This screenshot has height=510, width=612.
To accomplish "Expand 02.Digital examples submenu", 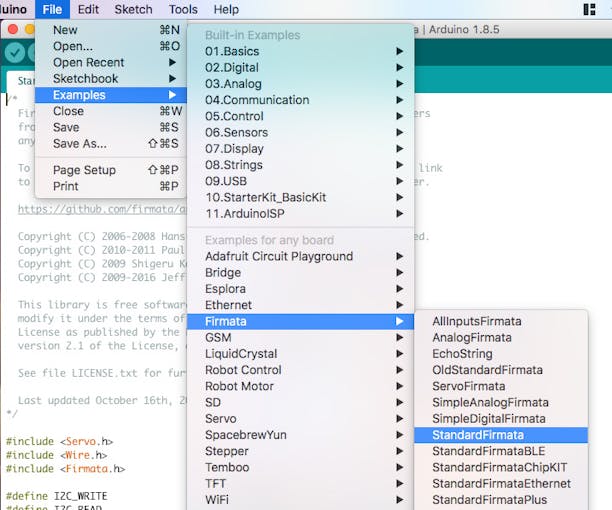I will click(x=301, y=68).
